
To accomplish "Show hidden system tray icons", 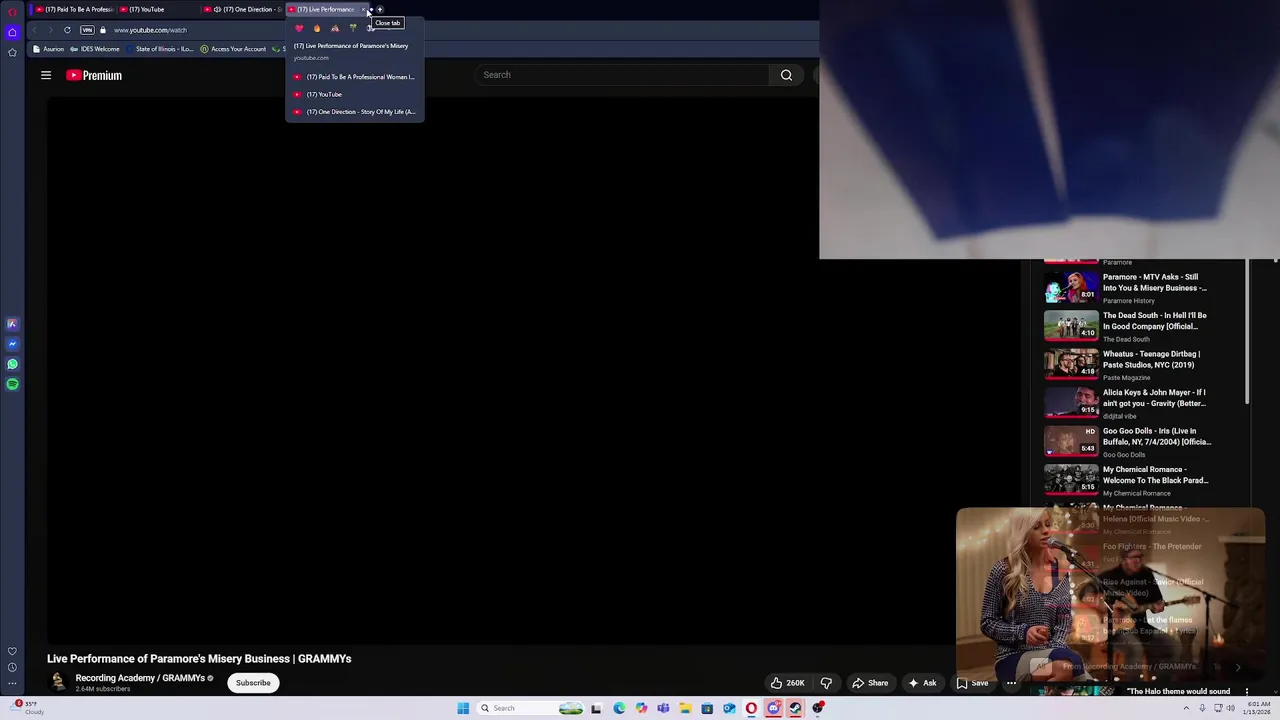I will click(1186, 708).
